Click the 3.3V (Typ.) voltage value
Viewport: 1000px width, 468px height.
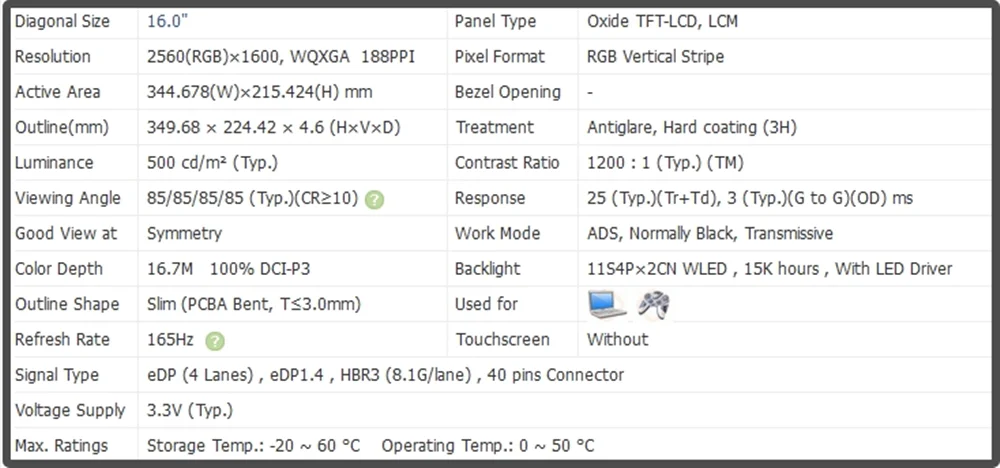pos(189,410)
